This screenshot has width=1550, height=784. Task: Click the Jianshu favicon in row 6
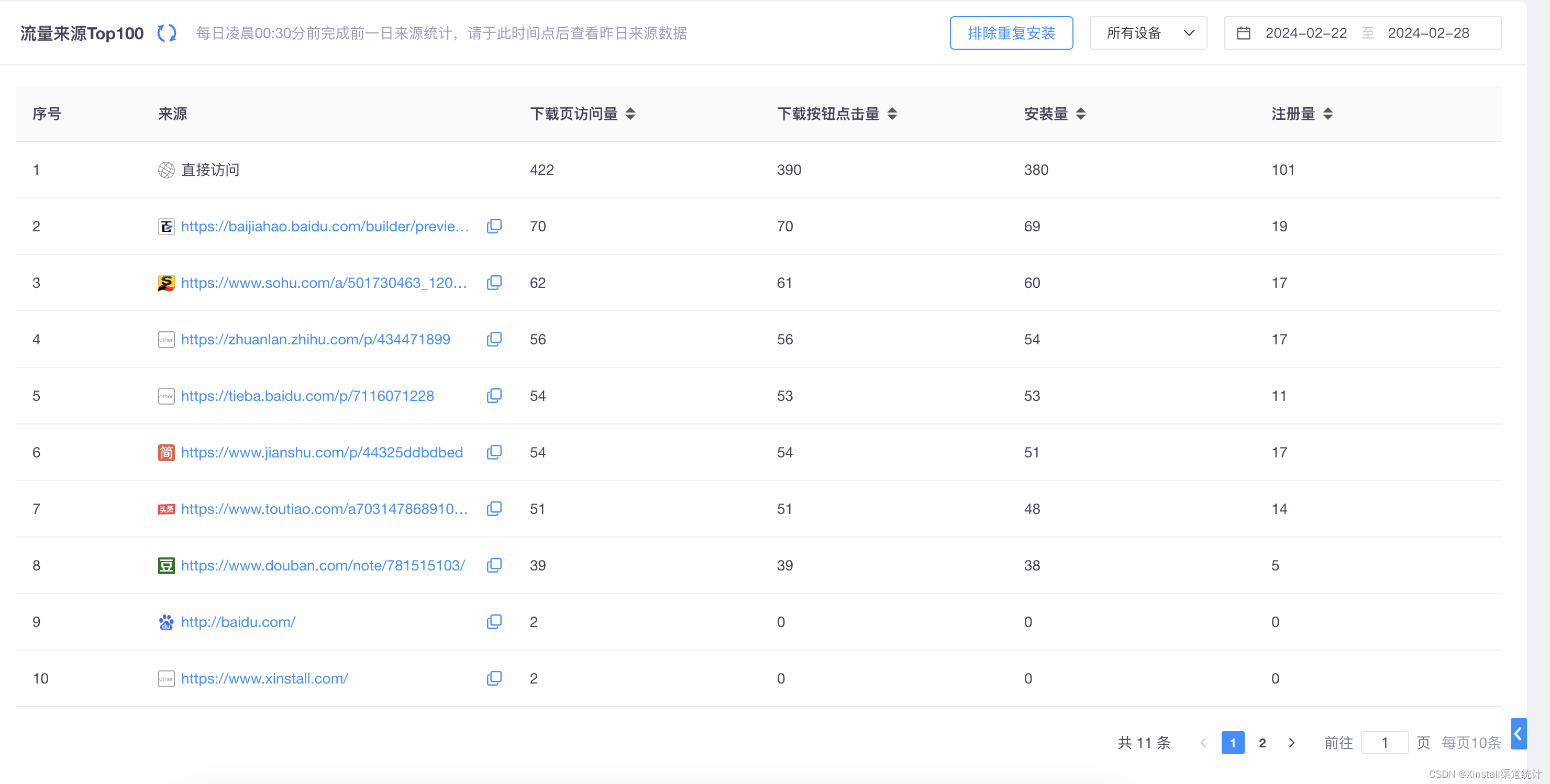pos(166,453)
